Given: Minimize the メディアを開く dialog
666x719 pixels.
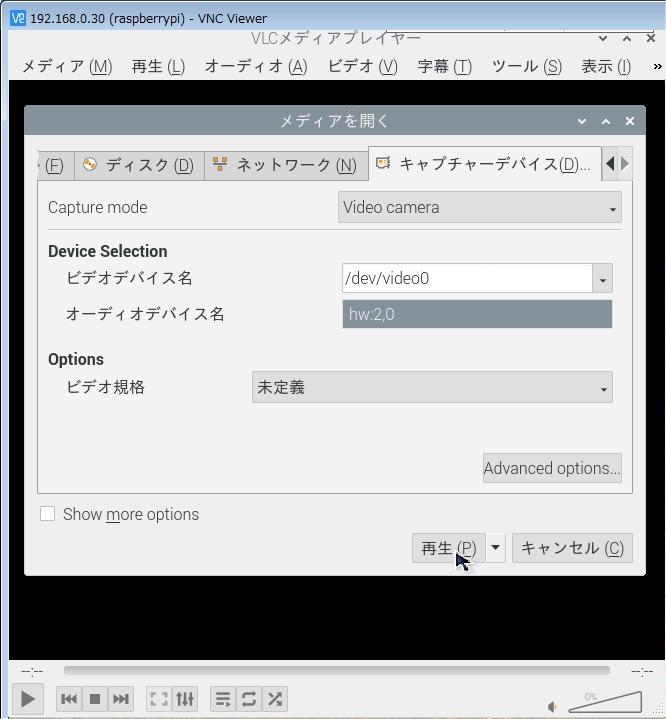Looking at the screenshot, I should click(582, 121).
